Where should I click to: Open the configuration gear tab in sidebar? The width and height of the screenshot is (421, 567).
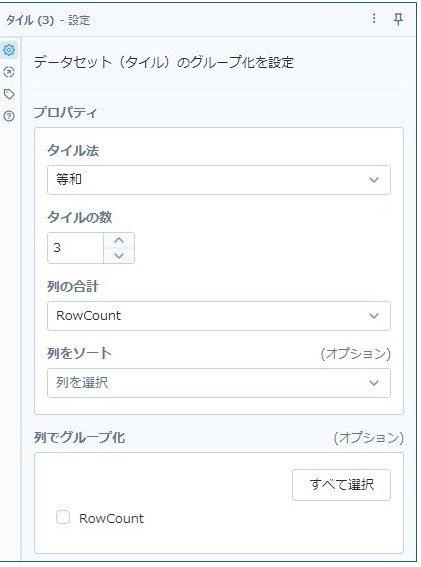tap(9, 50)
